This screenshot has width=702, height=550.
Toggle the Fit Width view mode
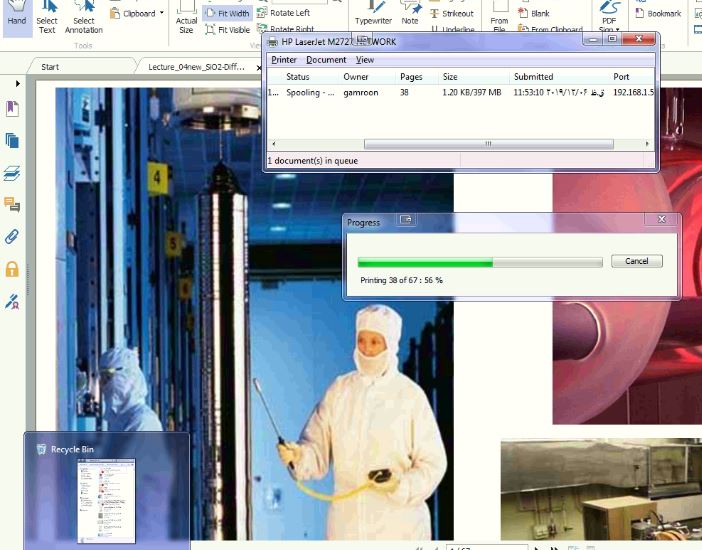227,14
